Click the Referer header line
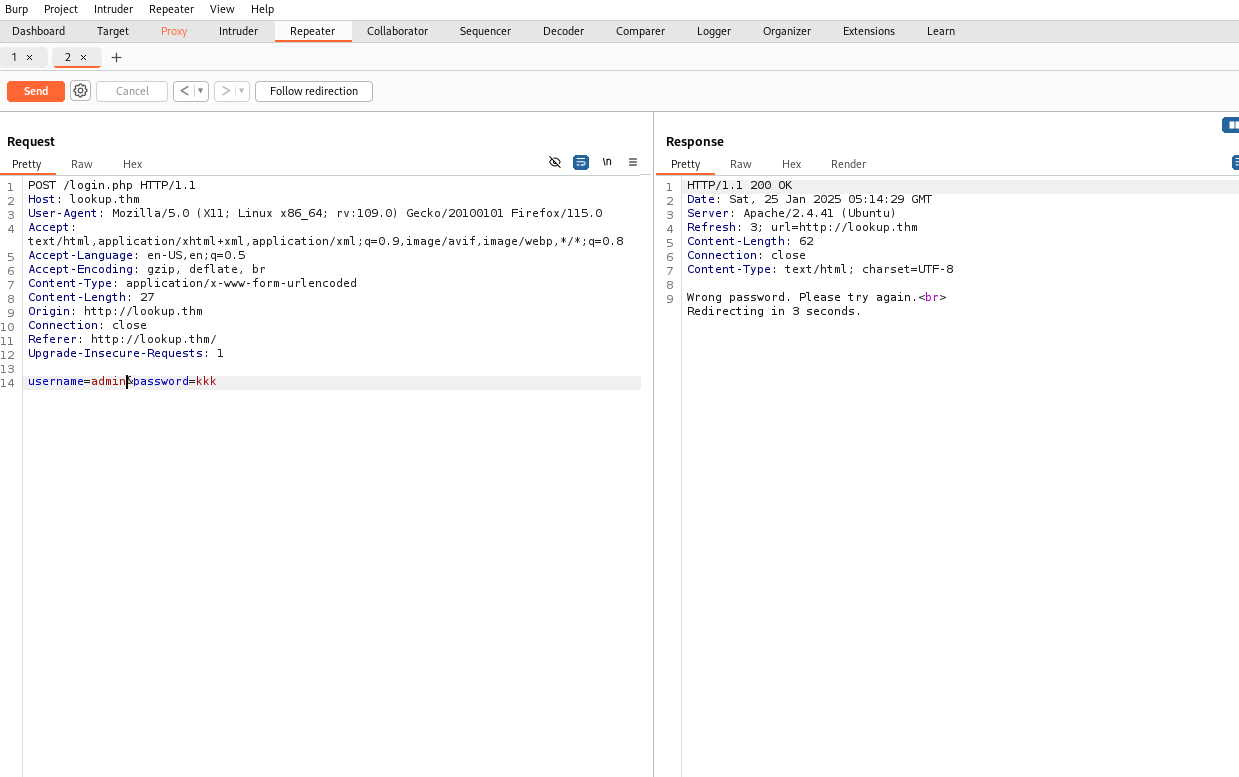Screen dimensions: 1239x777 tap(122, 340)
